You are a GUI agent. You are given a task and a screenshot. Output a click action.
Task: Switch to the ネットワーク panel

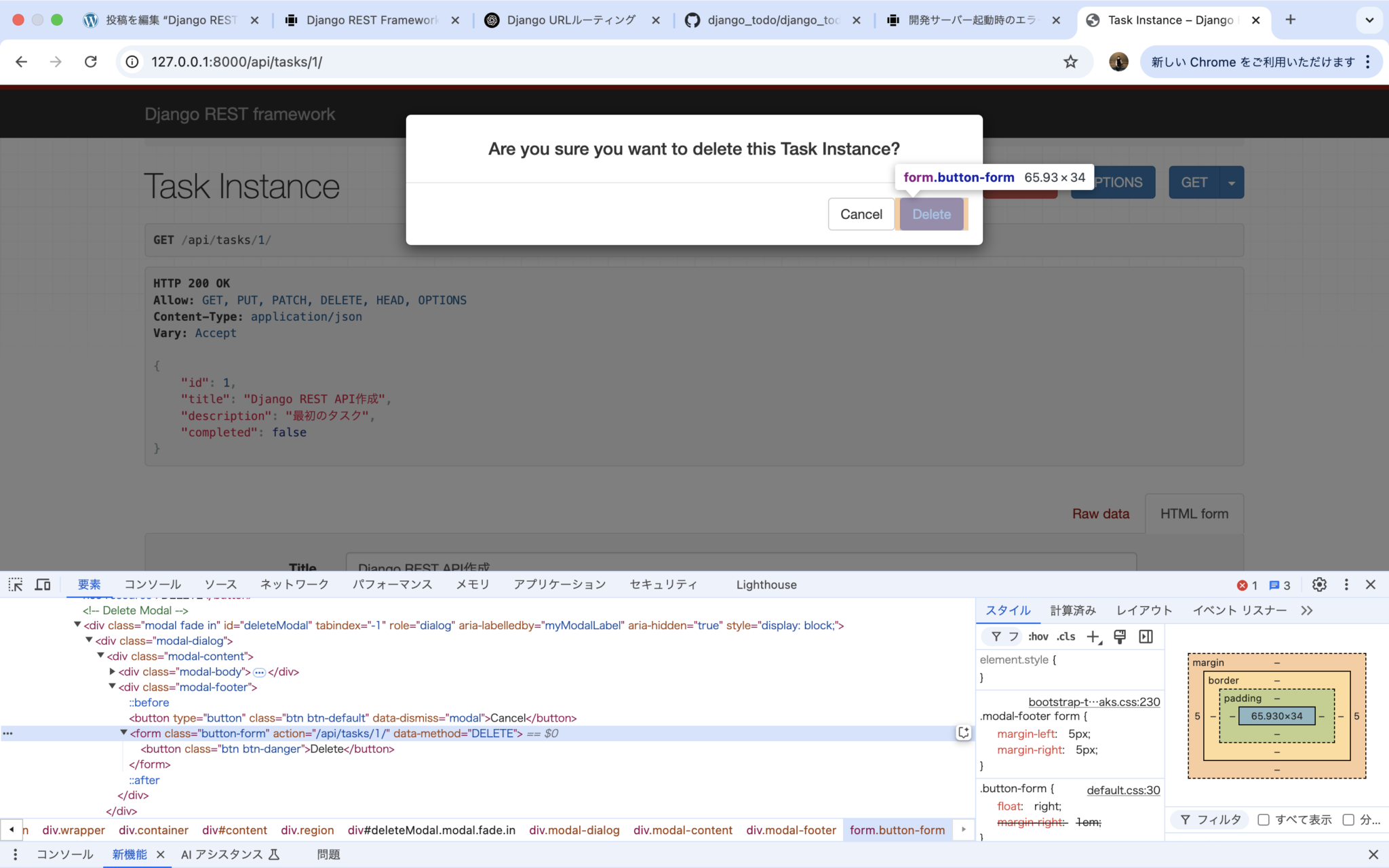(x=294, y=584)
